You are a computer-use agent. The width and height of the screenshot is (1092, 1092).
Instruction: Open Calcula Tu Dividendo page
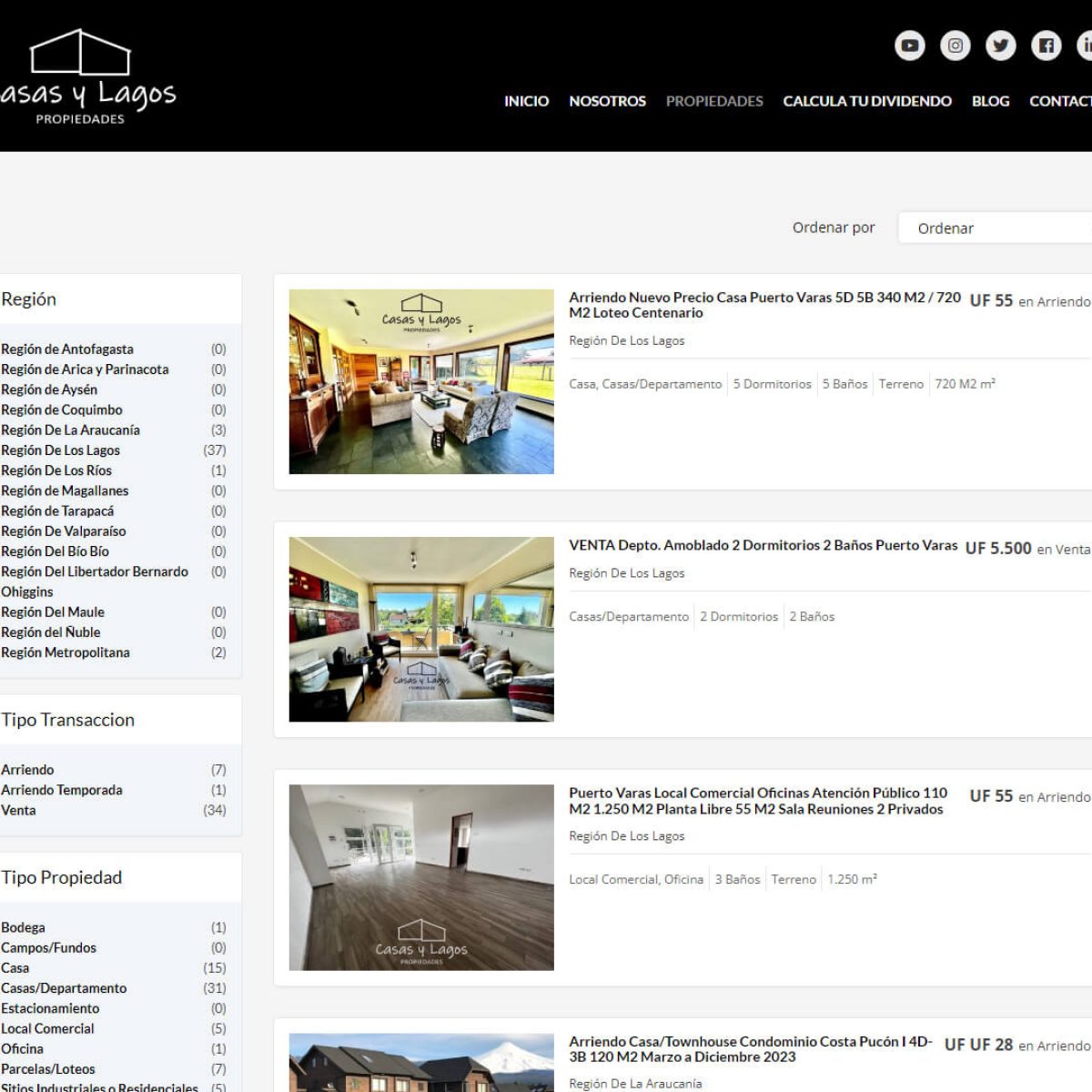[866, 101]
